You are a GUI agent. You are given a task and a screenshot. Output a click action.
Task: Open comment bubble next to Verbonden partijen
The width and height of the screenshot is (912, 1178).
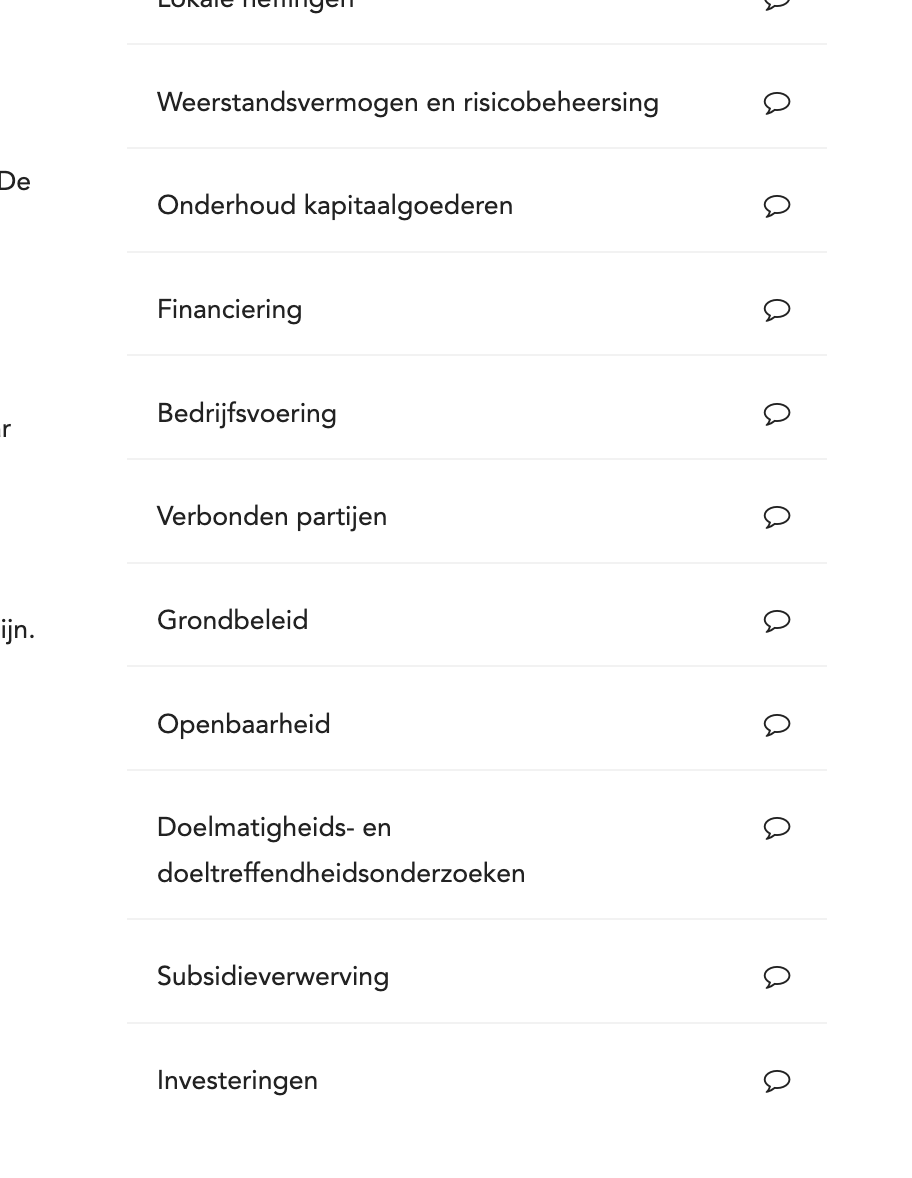[x=777, y=517]
